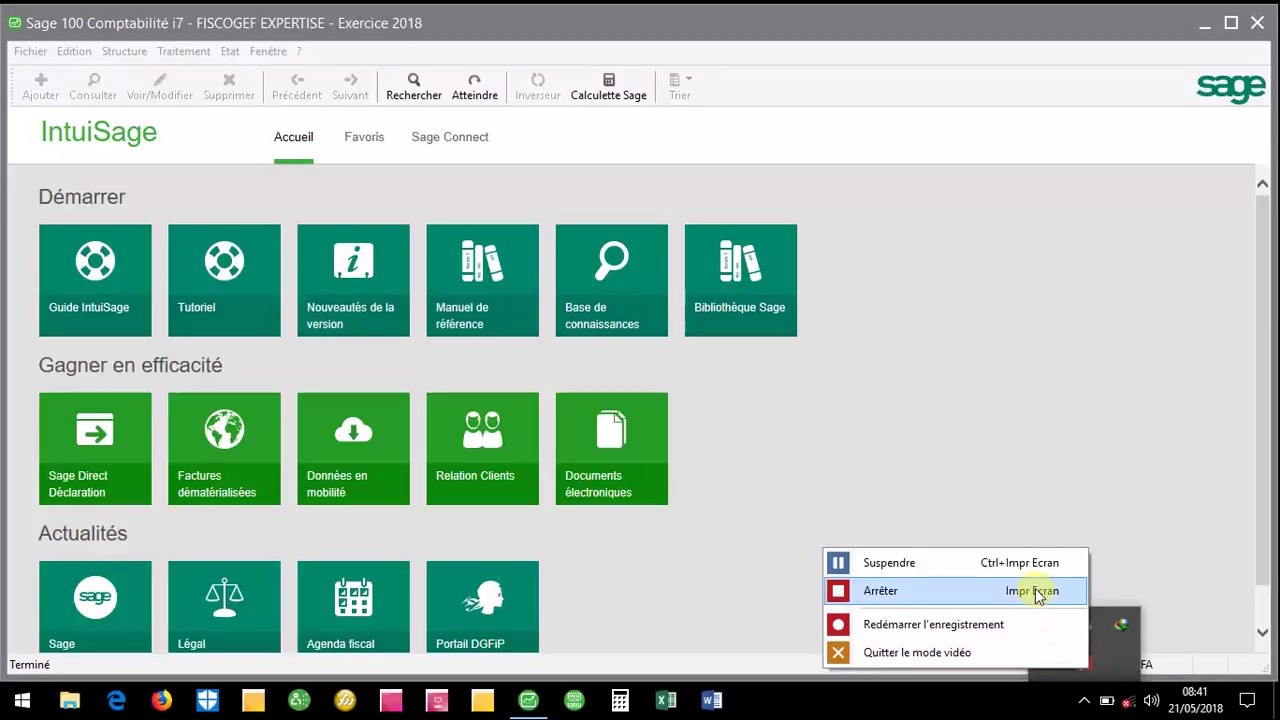Viewport: 1280px width, 720px height.
Task: Click scroll down arrow of IntuiSage page
Action: (x=1262, y=632)
